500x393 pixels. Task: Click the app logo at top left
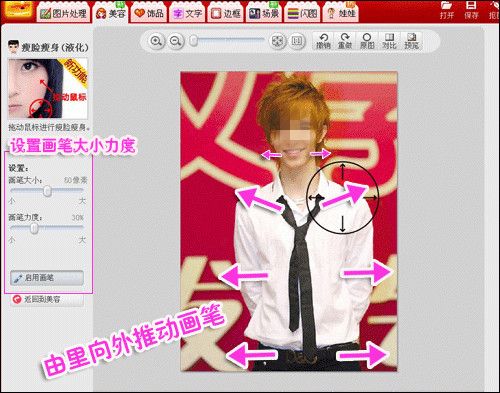[19, 10]
